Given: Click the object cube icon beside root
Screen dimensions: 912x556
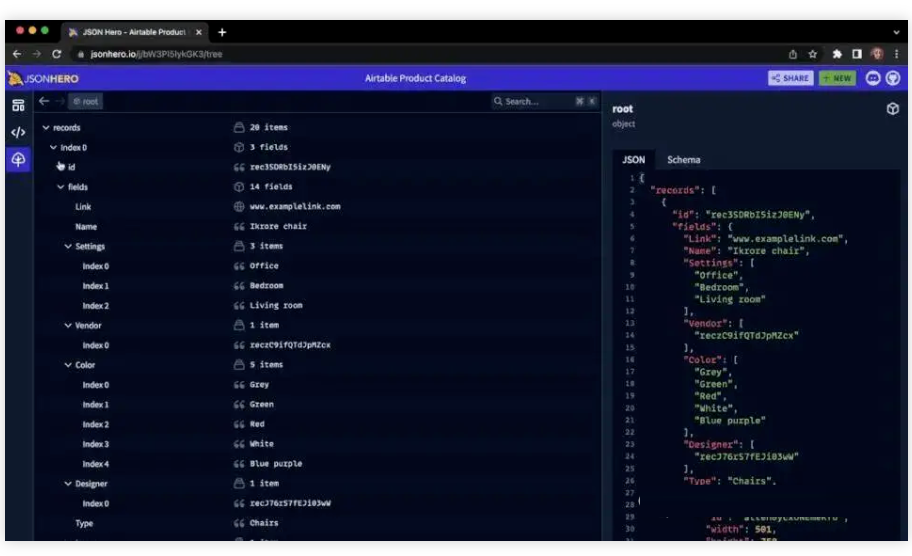Looking at the screenshot, I should coord(892,109).
